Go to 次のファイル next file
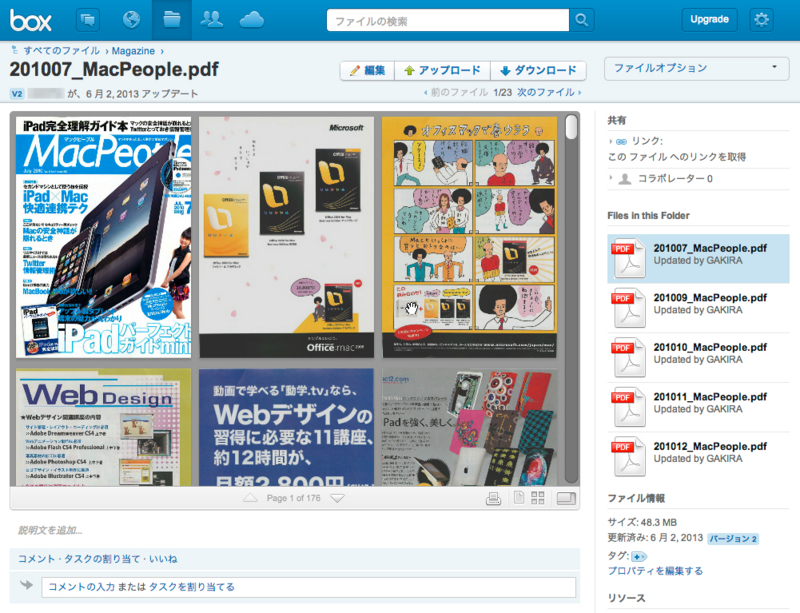The image size is (800, 613). pos(548,92)
